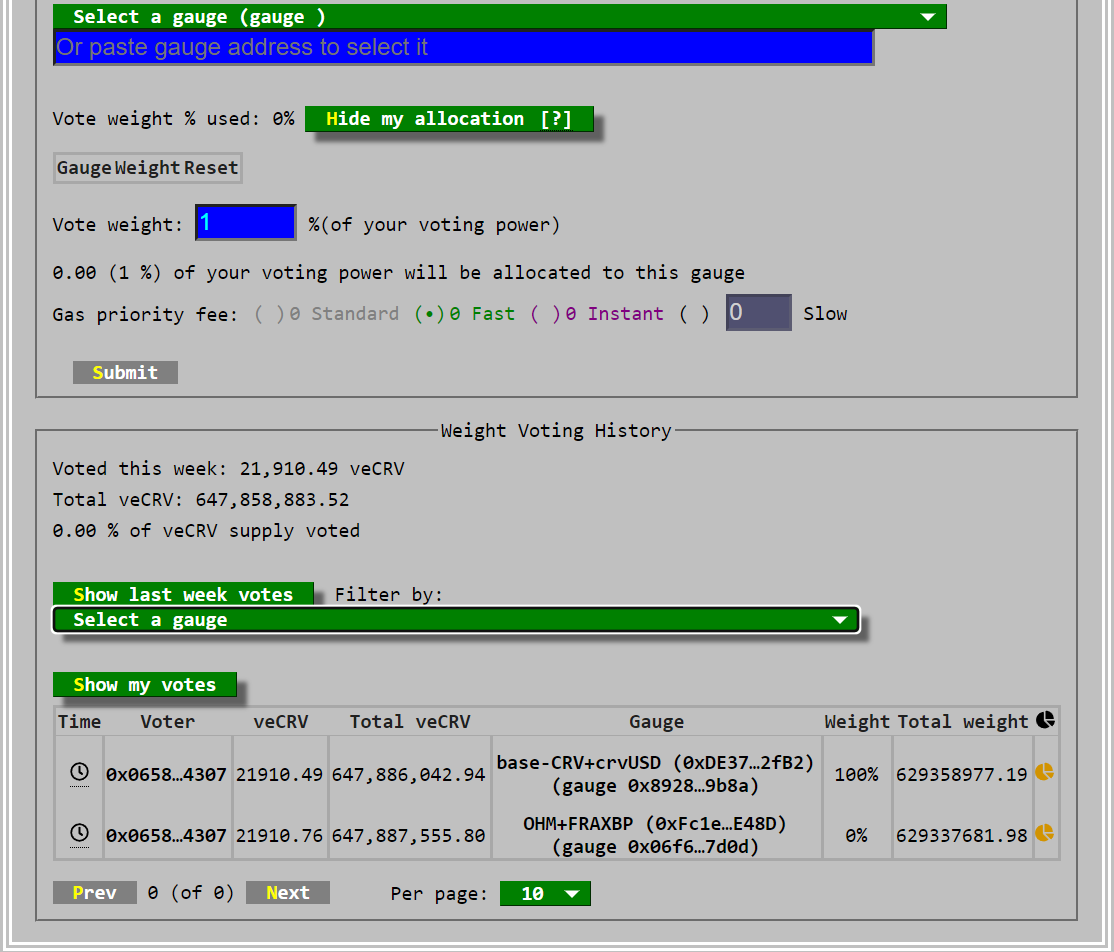This screenshot has height=952, width=1114.
Task: Open pie chart for base-CRV+crvUSD row
Action: pyautogui.click(x=1044, y=772)
